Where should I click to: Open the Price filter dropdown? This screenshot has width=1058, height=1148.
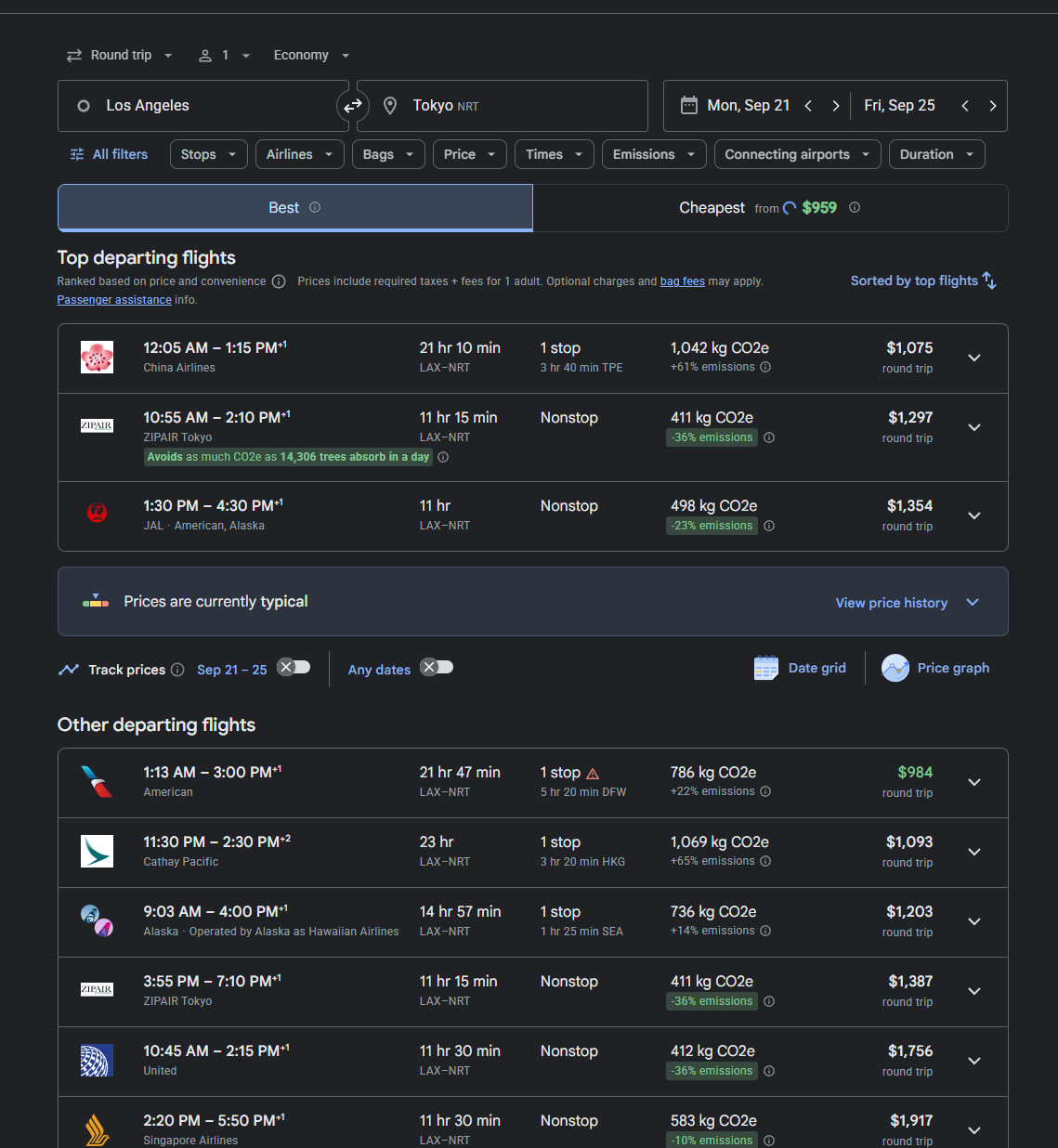470,154
